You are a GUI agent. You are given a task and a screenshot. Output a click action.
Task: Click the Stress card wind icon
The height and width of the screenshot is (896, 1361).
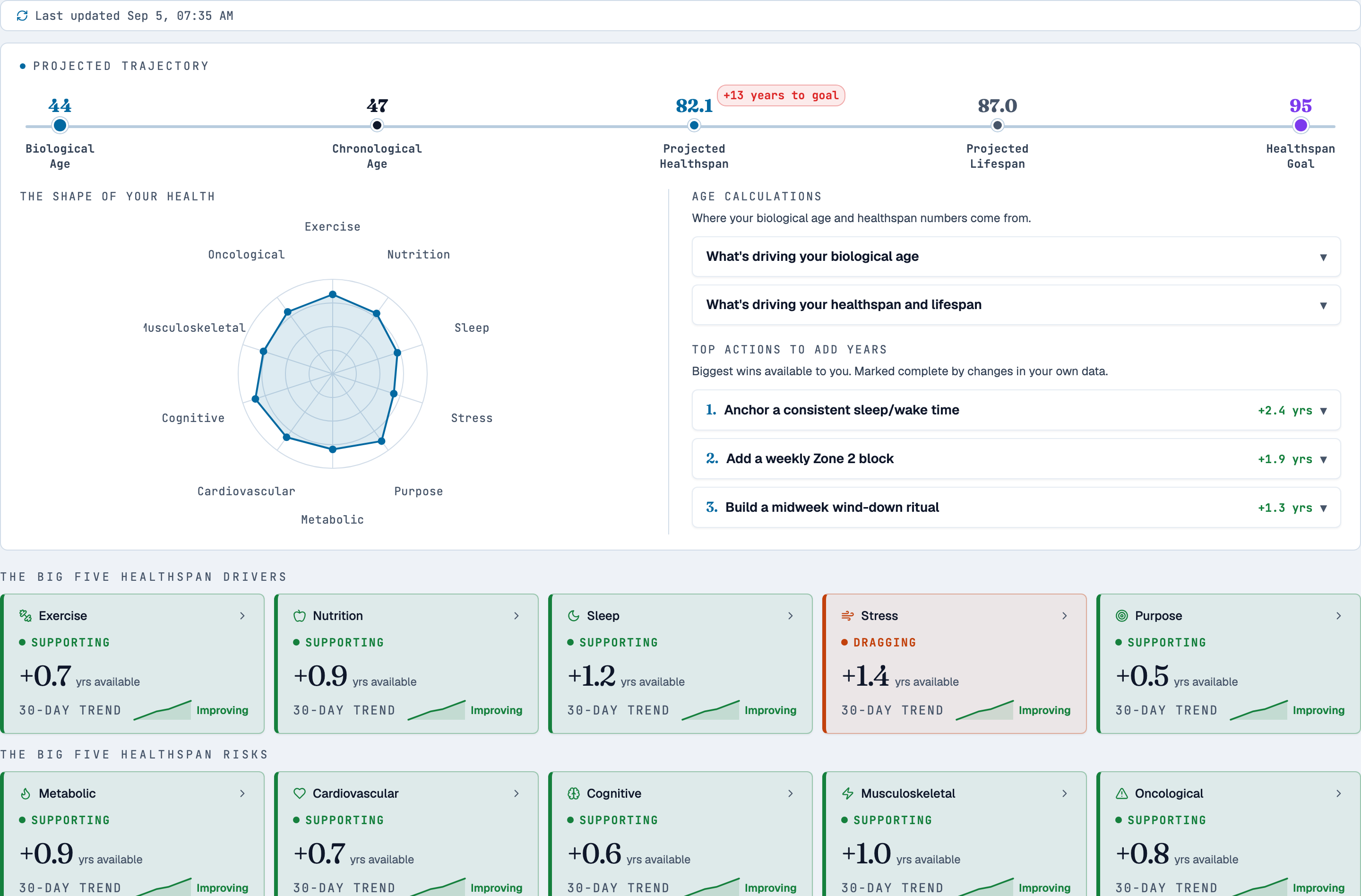(847, 615)
